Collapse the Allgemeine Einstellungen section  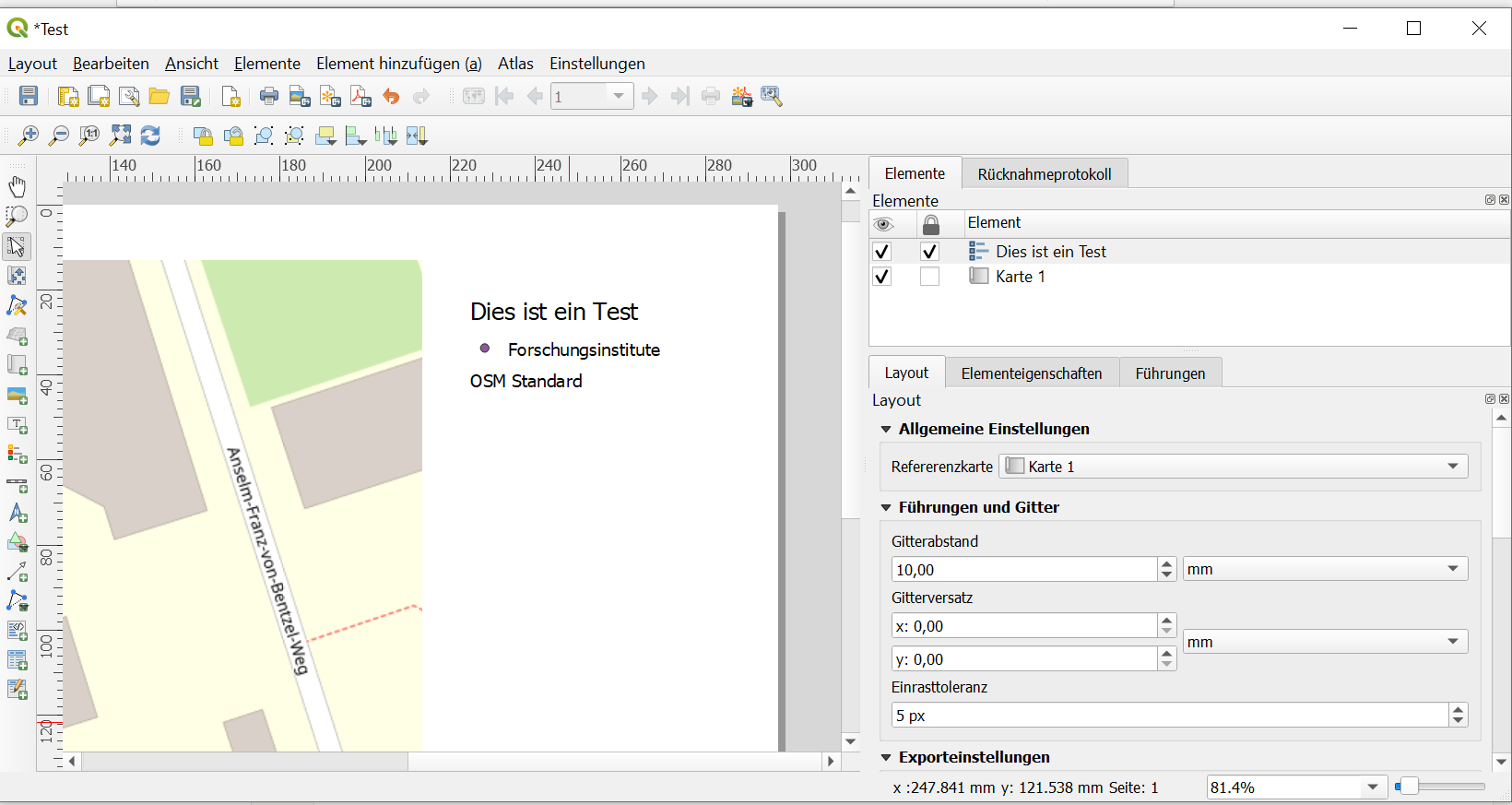point(886,429)
